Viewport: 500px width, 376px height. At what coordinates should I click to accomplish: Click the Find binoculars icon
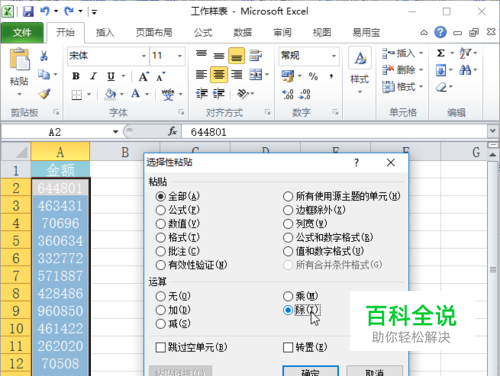(465, 70)
